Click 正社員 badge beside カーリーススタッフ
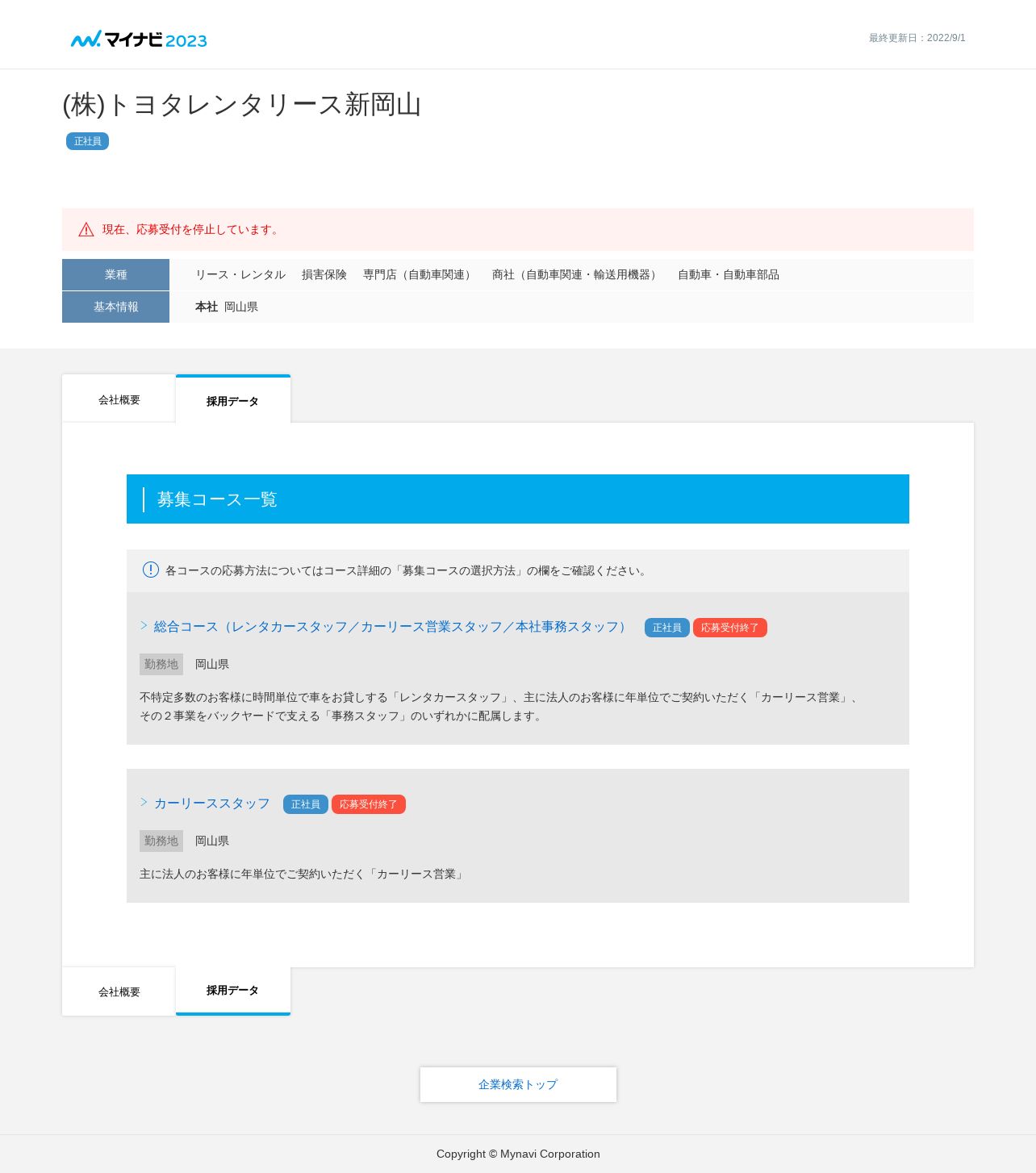 point(306,804)
